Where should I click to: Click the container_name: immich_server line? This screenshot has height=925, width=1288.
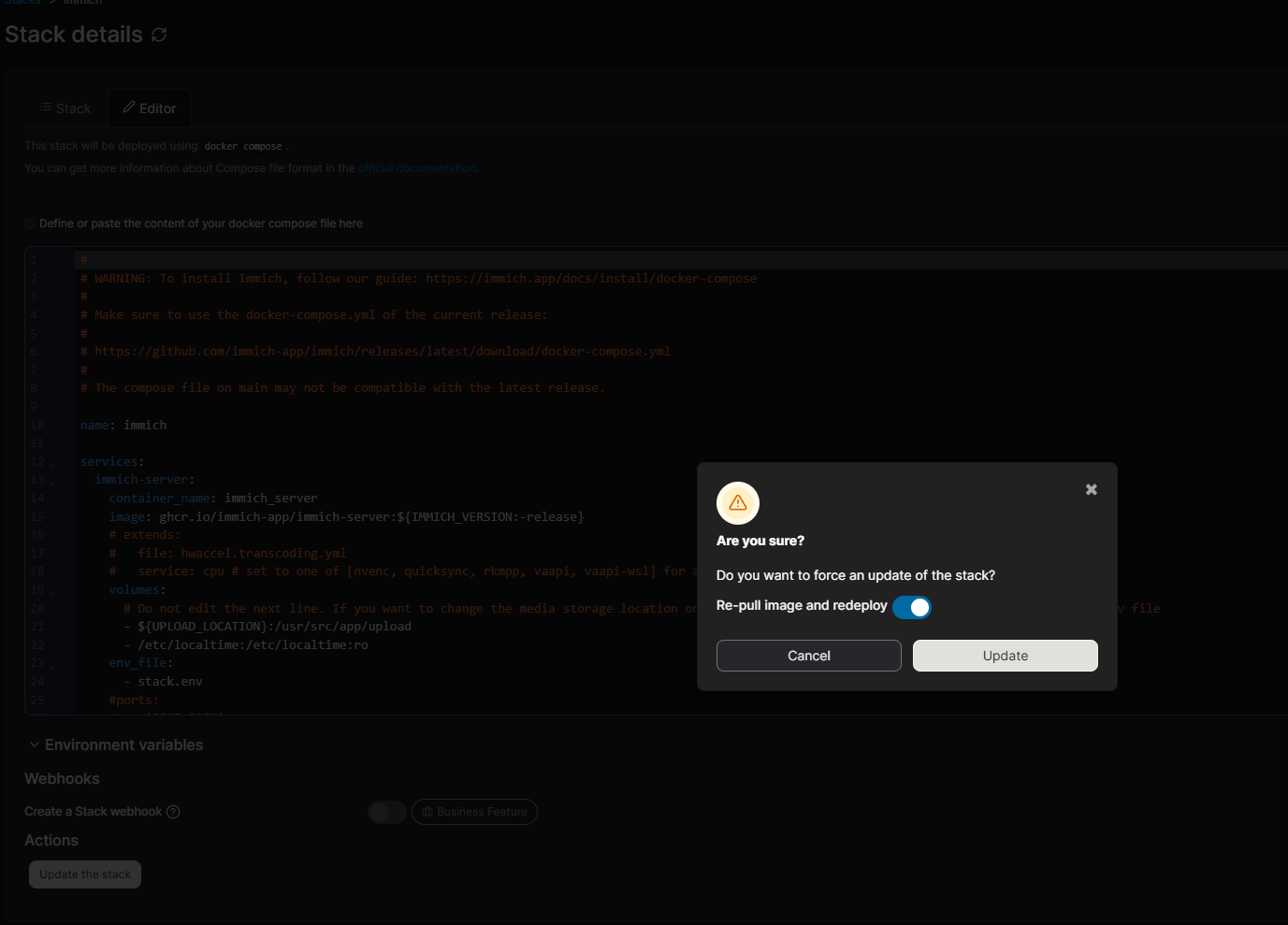point(213,499)
